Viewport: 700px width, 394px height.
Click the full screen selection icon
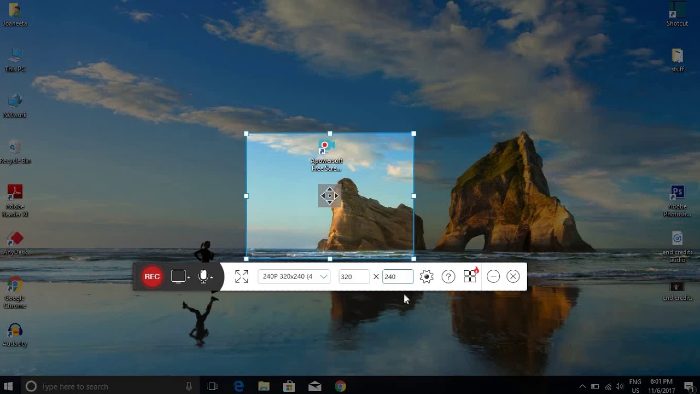tap(242, 277)
